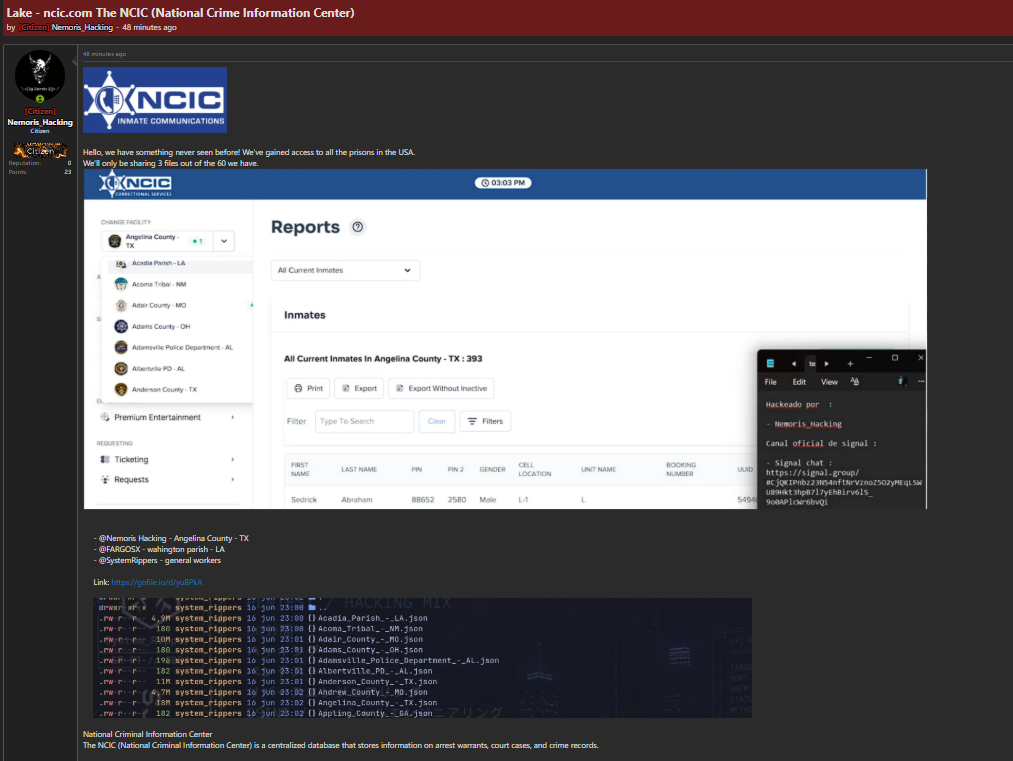Select the Sedrick first name cell
1013x761 pixels.
[x=304, y=500]
